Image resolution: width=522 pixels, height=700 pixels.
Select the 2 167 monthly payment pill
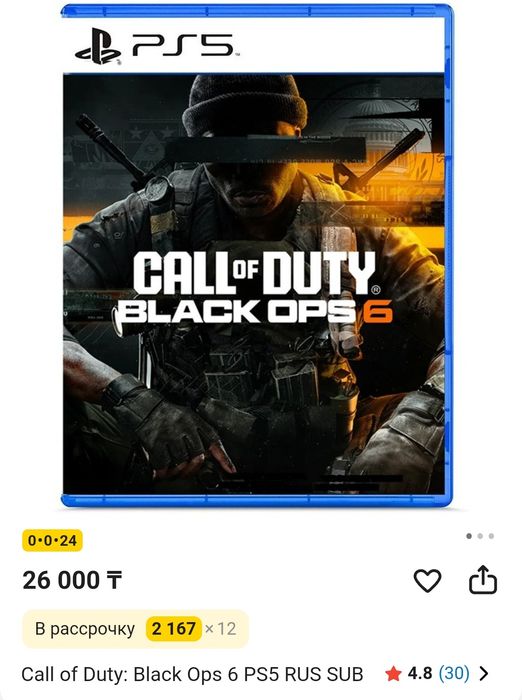coord(173,629)
